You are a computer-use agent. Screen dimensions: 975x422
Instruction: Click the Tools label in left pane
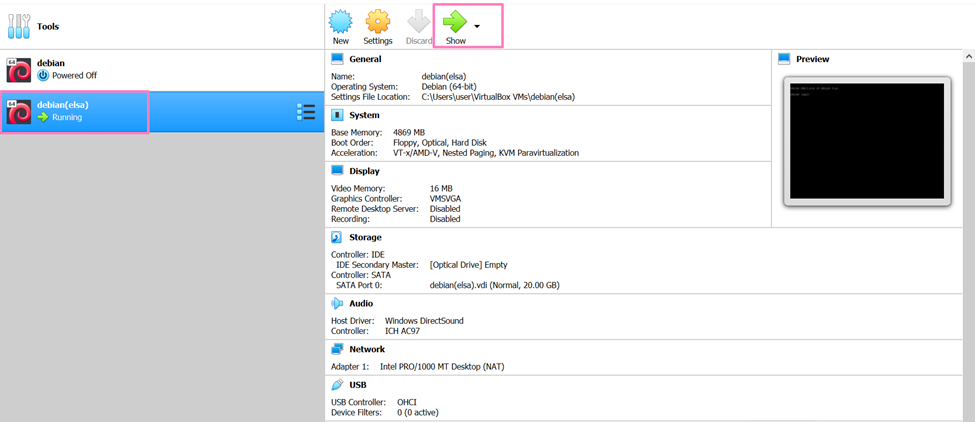[x=48, y=27]
